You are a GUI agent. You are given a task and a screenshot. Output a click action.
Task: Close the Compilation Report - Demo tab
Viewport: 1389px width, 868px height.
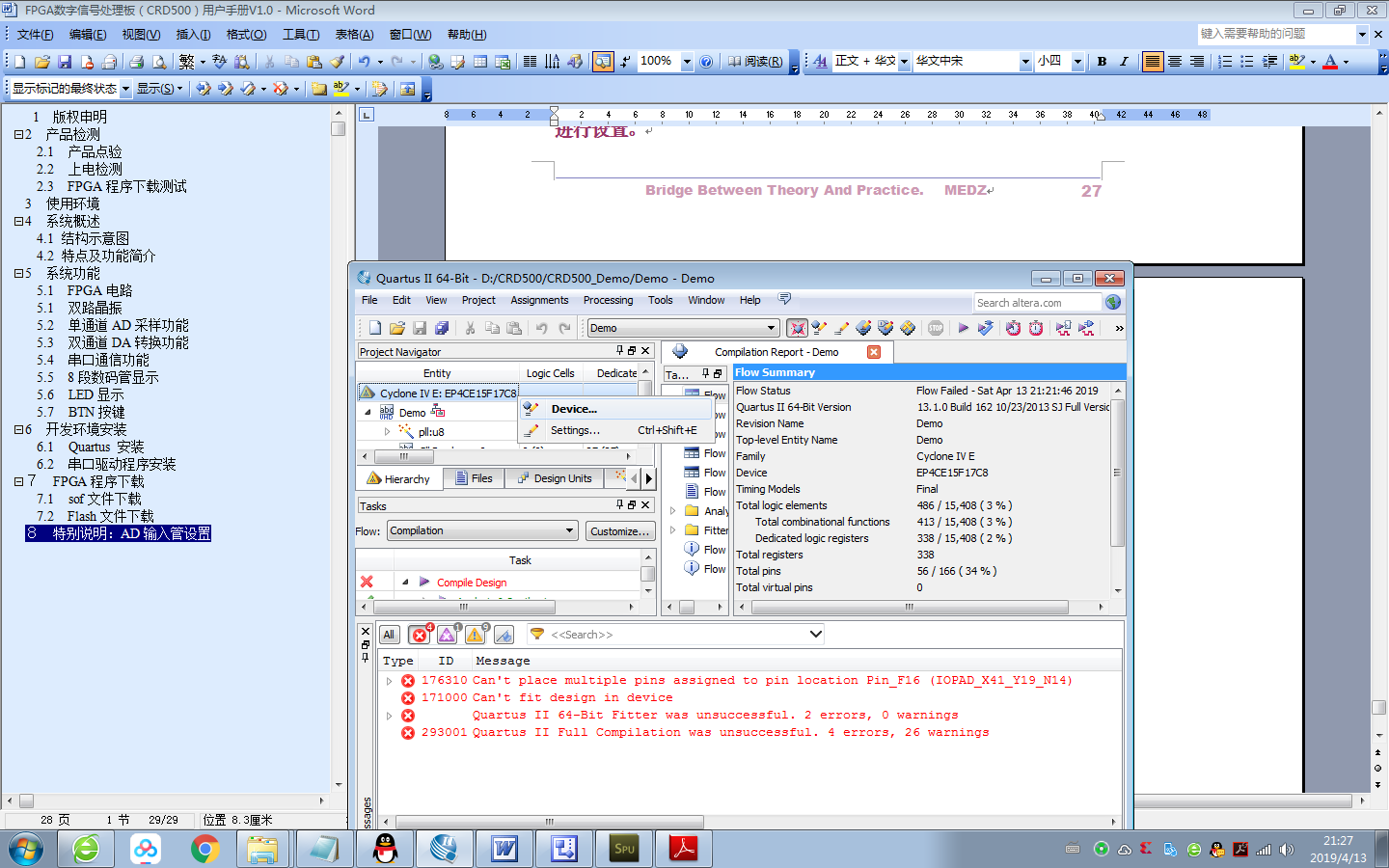tap(874, 352)
